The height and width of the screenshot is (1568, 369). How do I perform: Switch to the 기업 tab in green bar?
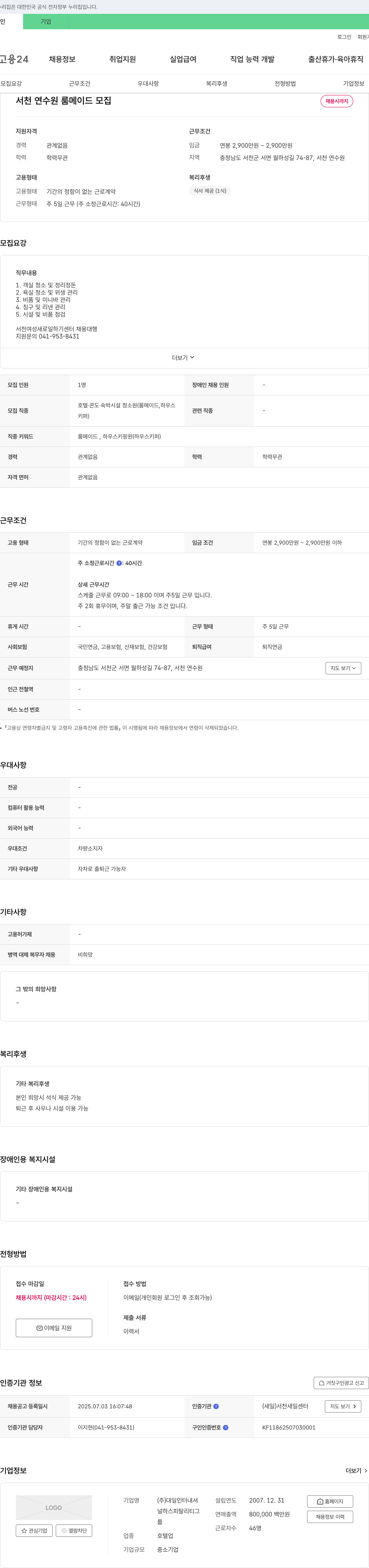[x=46, y=21]
